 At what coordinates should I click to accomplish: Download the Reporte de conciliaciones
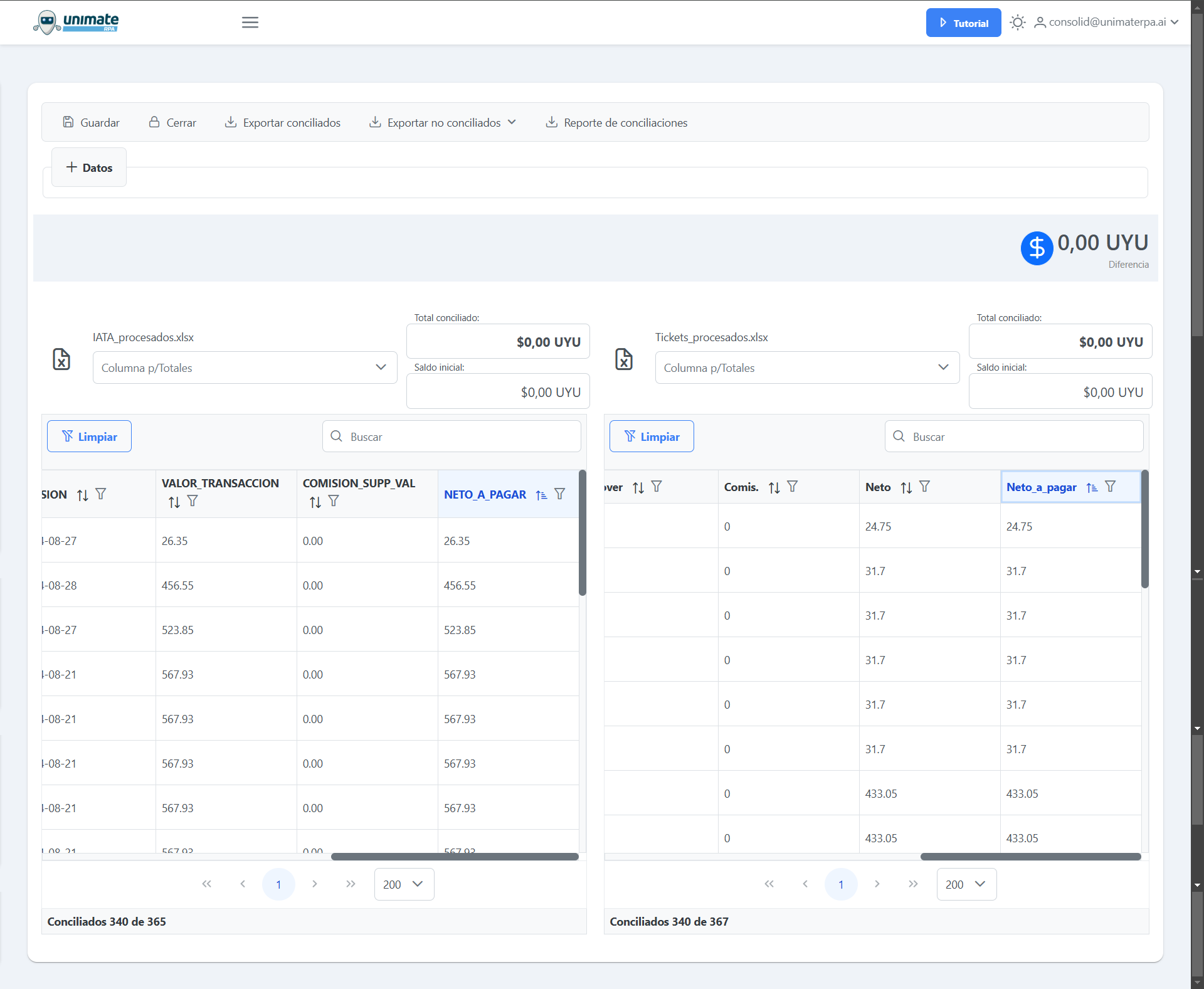point(616,122)
